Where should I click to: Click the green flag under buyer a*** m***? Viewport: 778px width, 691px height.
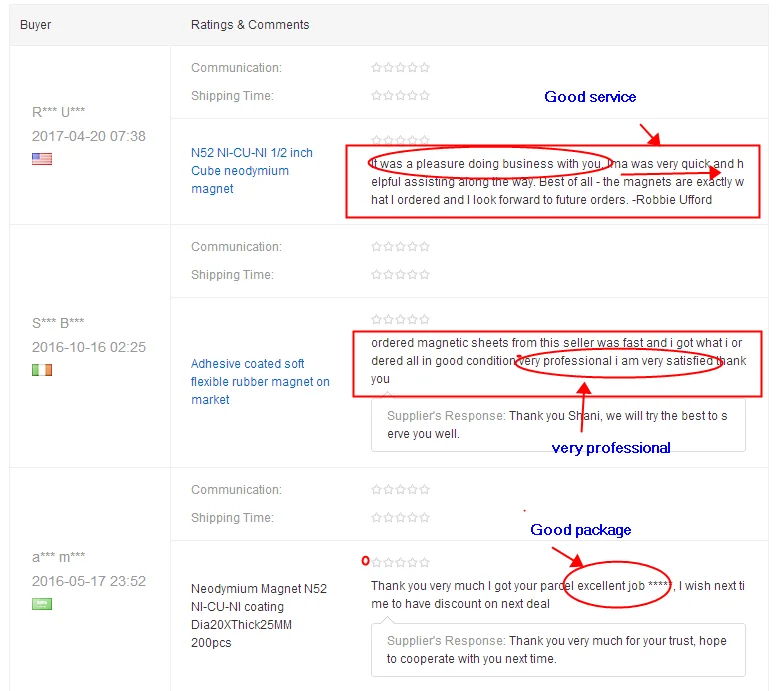click(x=42, y=604)
